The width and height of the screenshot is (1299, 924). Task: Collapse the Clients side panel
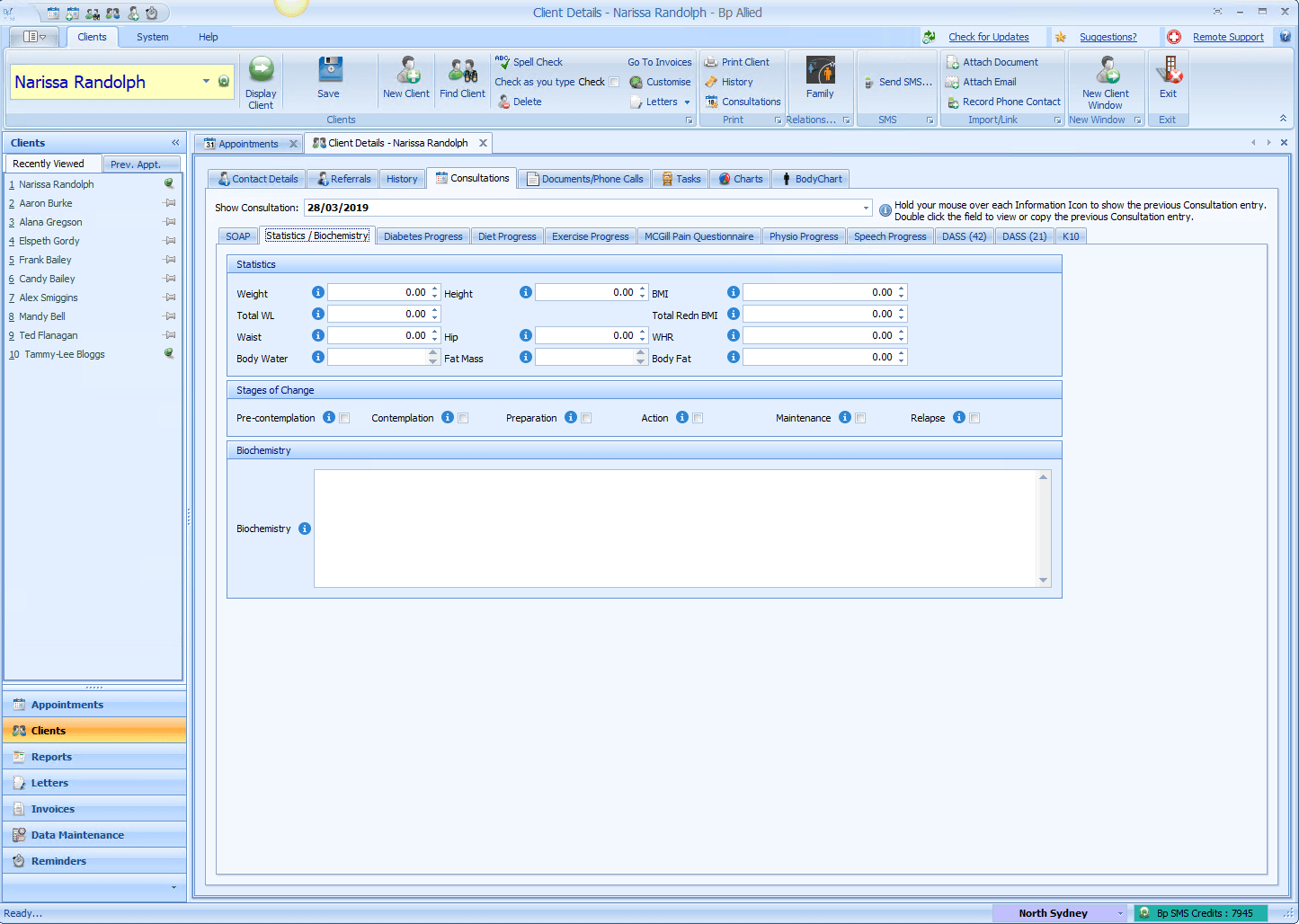pos(175,143)
